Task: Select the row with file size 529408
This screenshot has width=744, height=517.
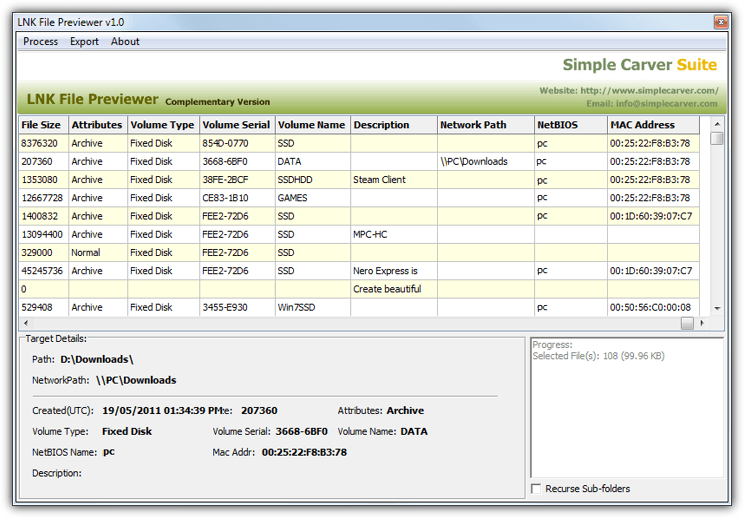Action: pos(359,307)
